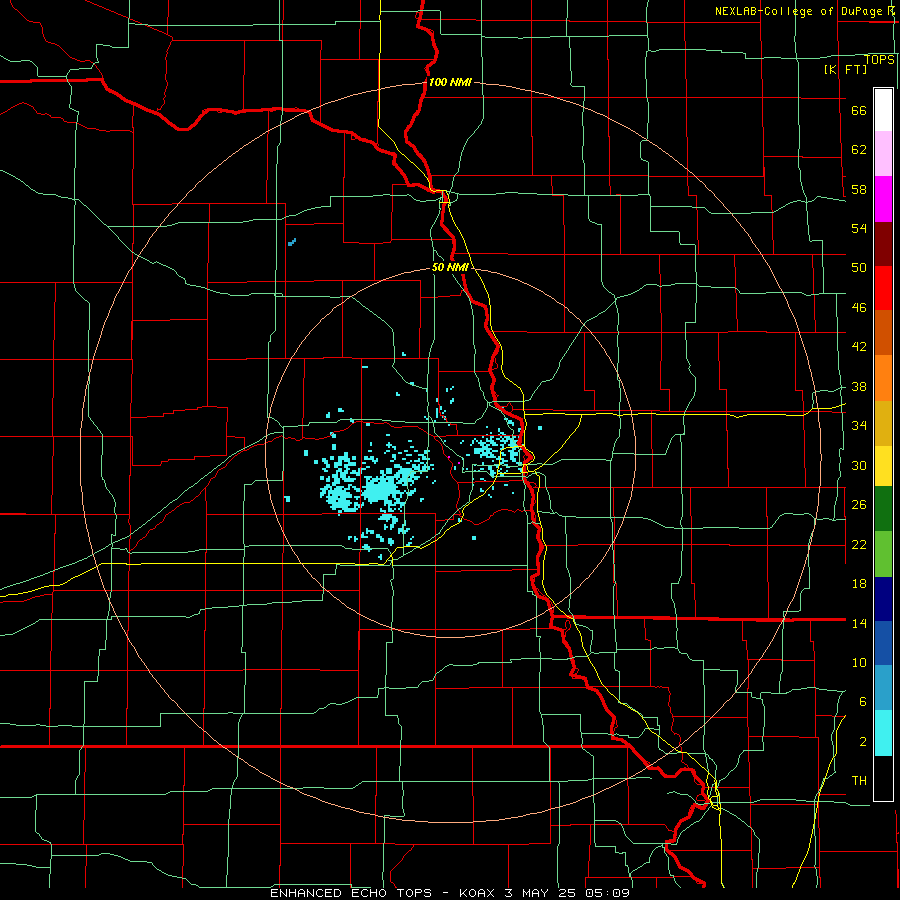900x900 pixels.
Task: Pick the white swatch in the color scale
Action: point(883,110)
